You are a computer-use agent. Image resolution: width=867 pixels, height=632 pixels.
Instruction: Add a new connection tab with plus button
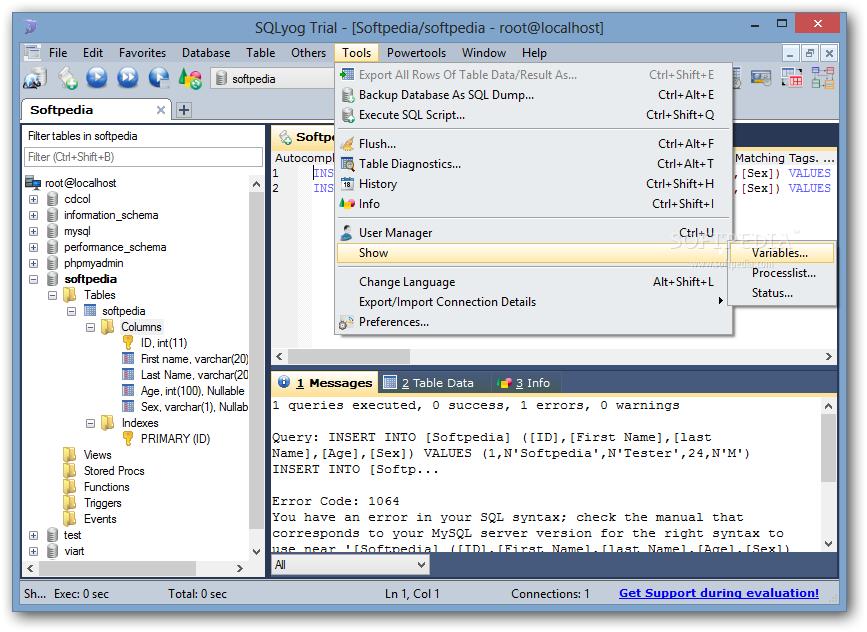(x=184, y=110)
